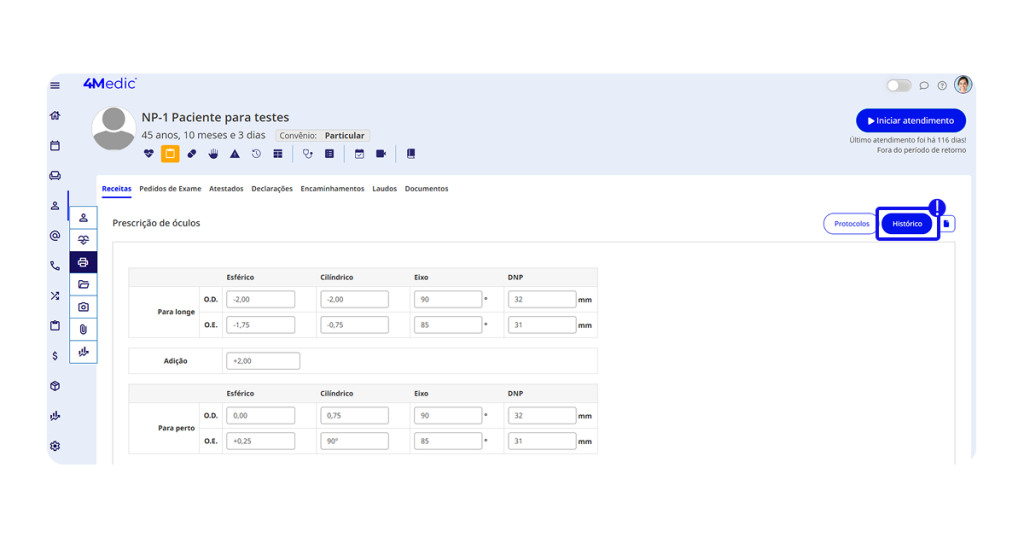Viewport: 1024px width, 538px height.
Task: Select the pill medication icon under patient name
Action: tap(192, 154)
